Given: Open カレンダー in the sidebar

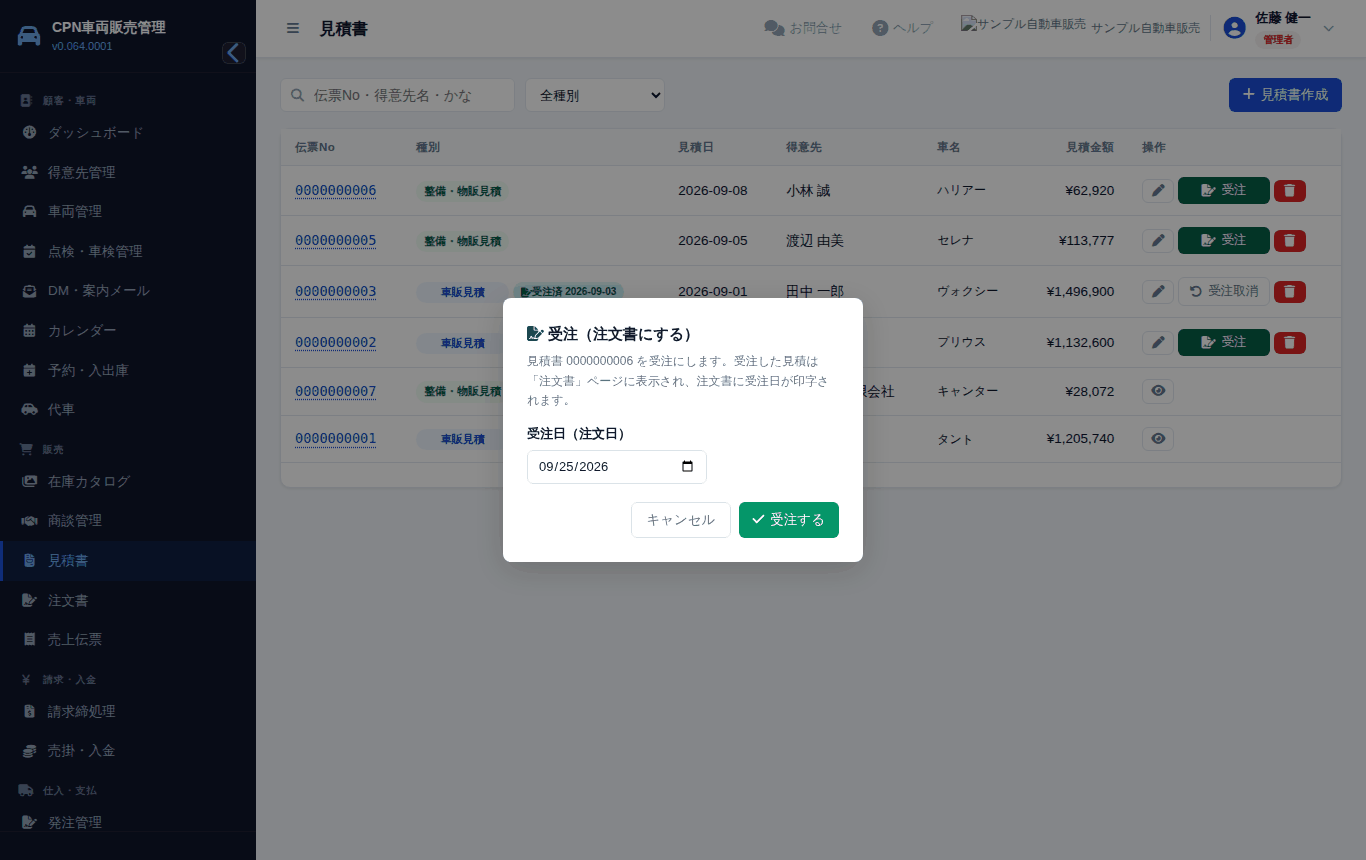Looking at the screenshot, I should click(x=128, y=331).
